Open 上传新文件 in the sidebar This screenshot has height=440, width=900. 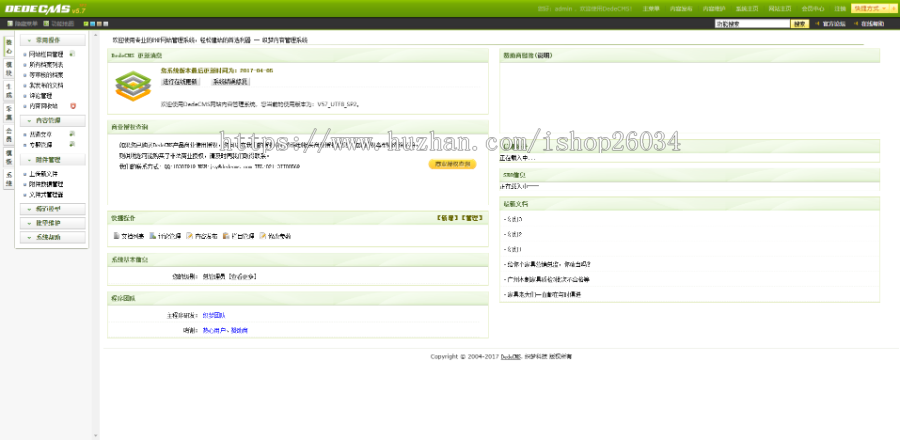tap(43, 174)
